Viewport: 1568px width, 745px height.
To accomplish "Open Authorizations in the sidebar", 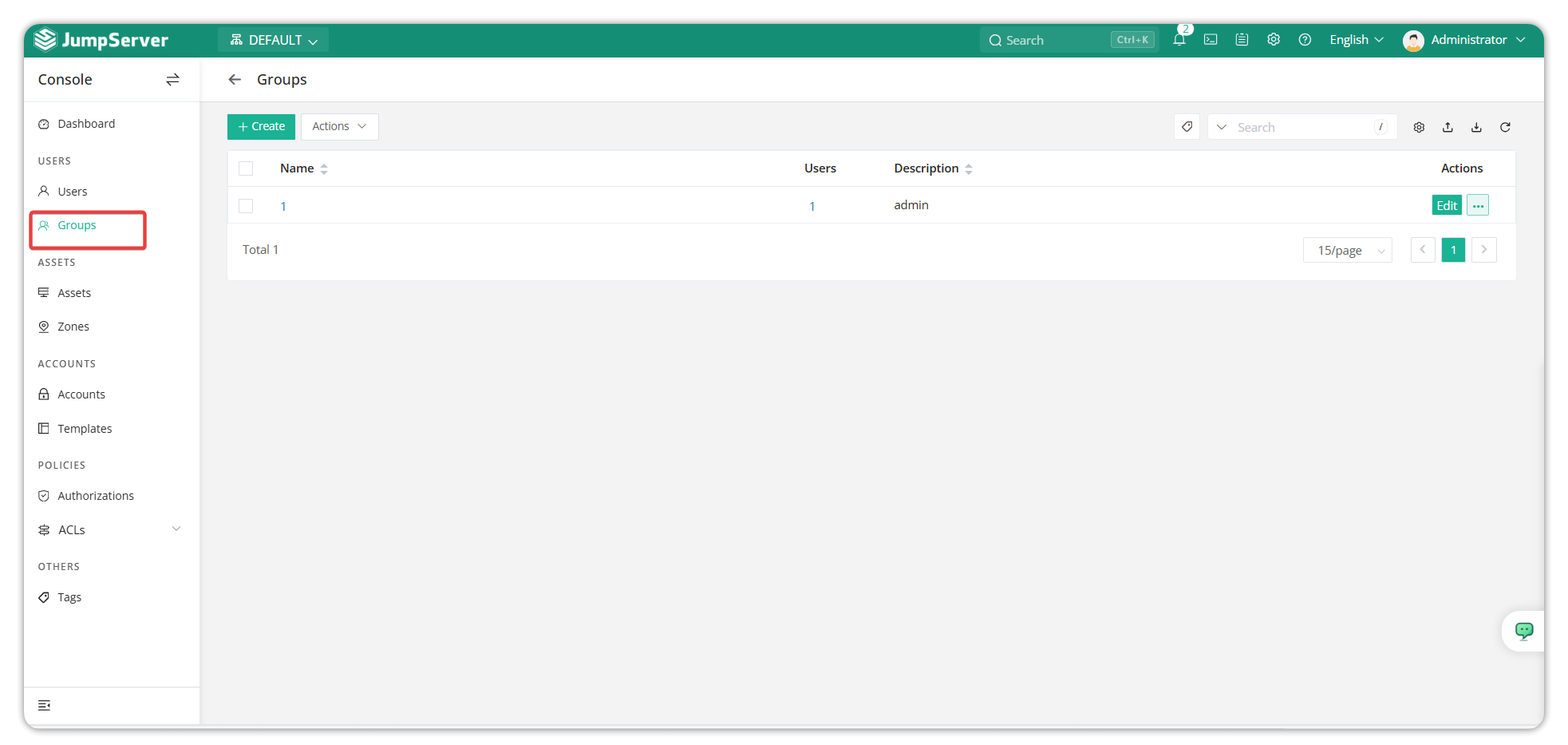I will click(x=96, y=496).
